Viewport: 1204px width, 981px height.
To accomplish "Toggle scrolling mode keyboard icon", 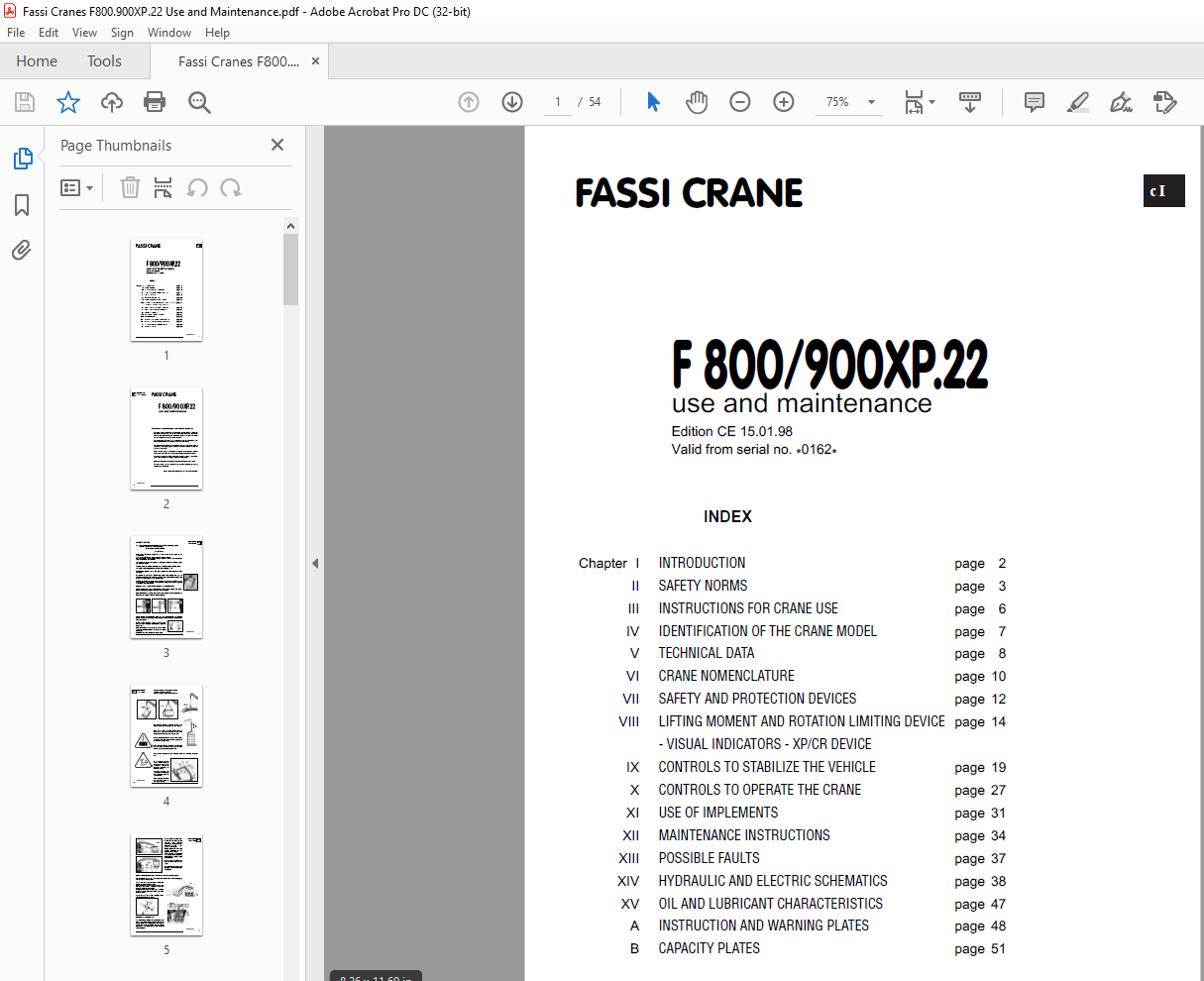I will tap(970, 102).
